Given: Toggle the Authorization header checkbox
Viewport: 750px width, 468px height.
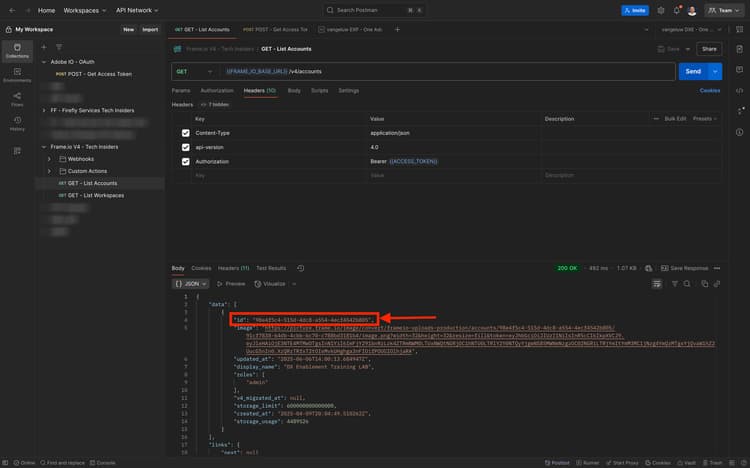Looking at the screenshot, I should pos(185,161).
